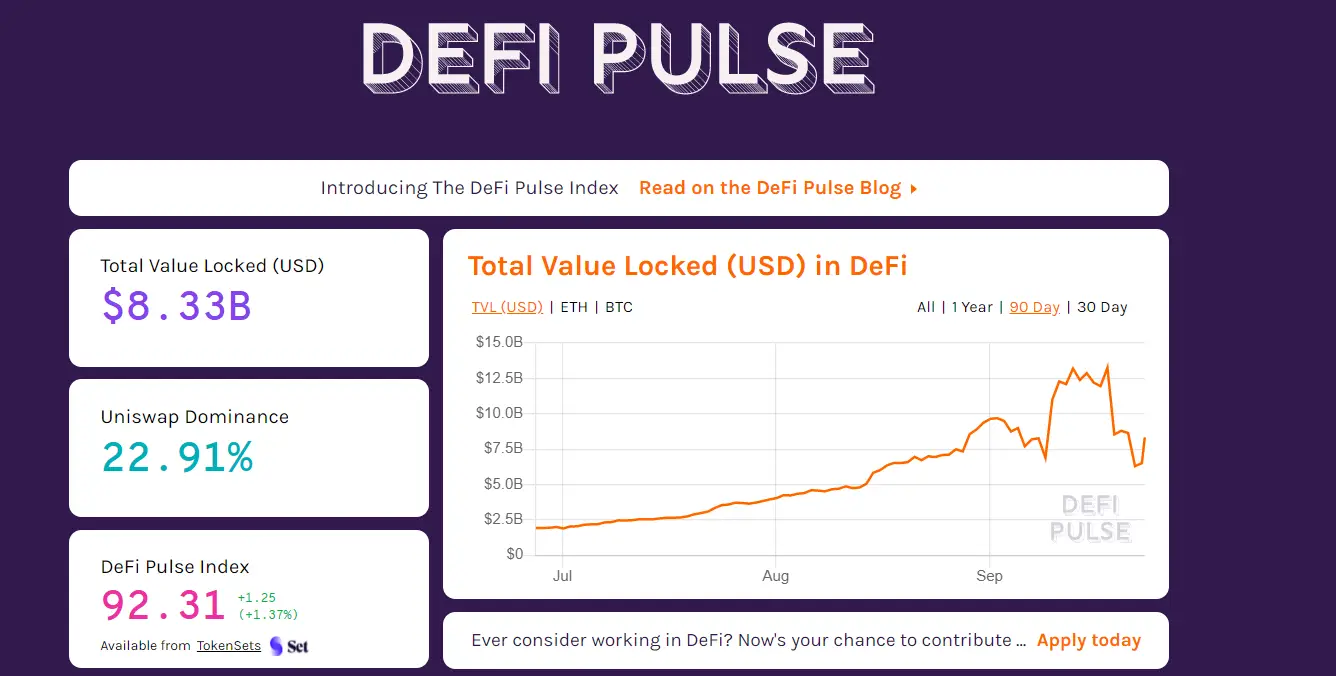Click the Set protocol icon
1336x676 pixels.
tap(287, 645)
